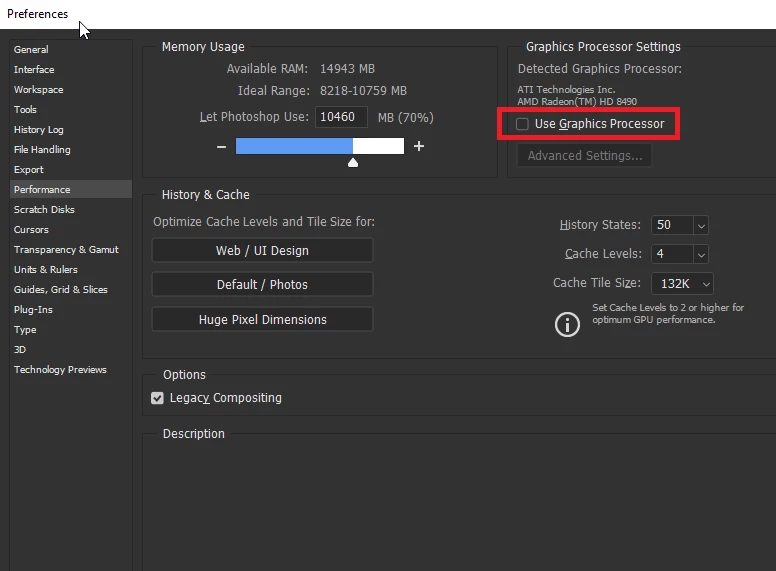This screenshot has width=776, height=571.
Task: Uncheck the Legacy Compositing checkbox
Action: click(x=157, y=398)
